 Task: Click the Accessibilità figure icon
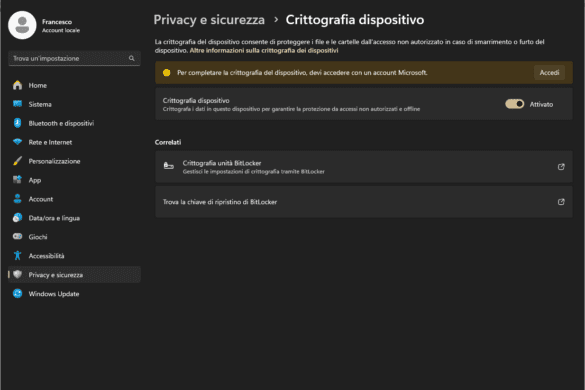point(18,255)
